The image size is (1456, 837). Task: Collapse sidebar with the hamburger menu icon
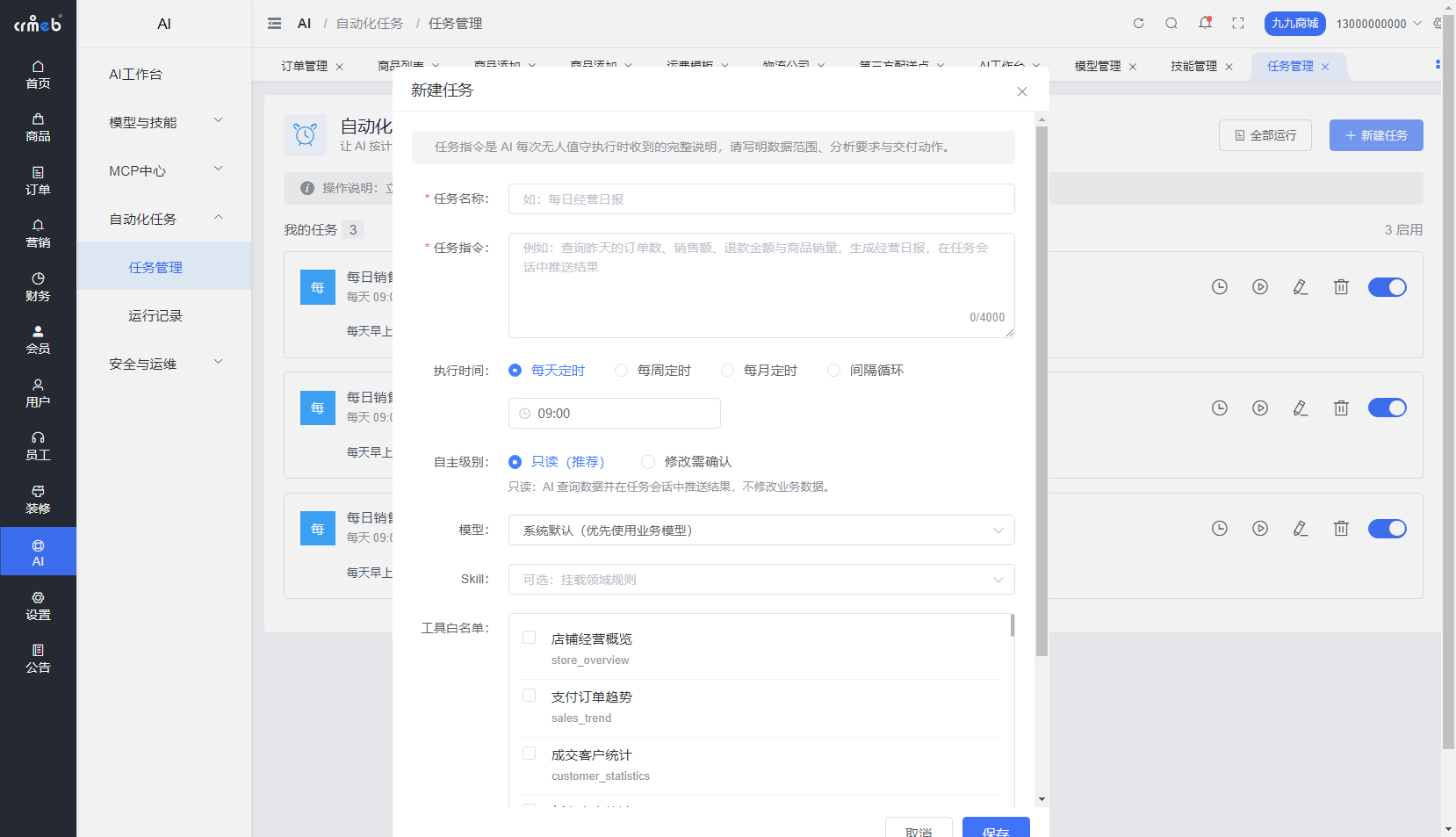coord(275,24)
